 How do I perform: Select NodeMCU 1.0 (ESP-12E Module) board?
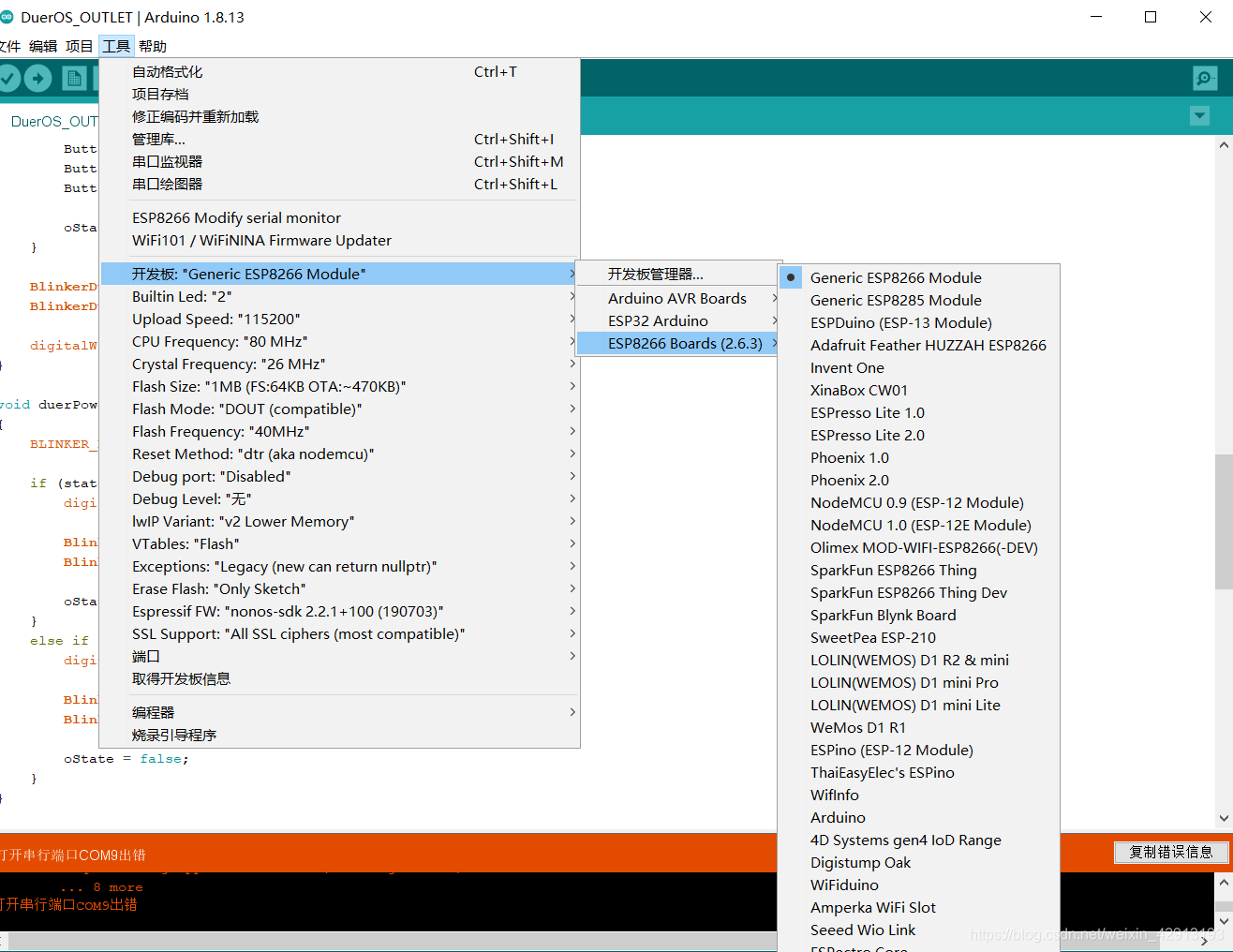[919, 525]
